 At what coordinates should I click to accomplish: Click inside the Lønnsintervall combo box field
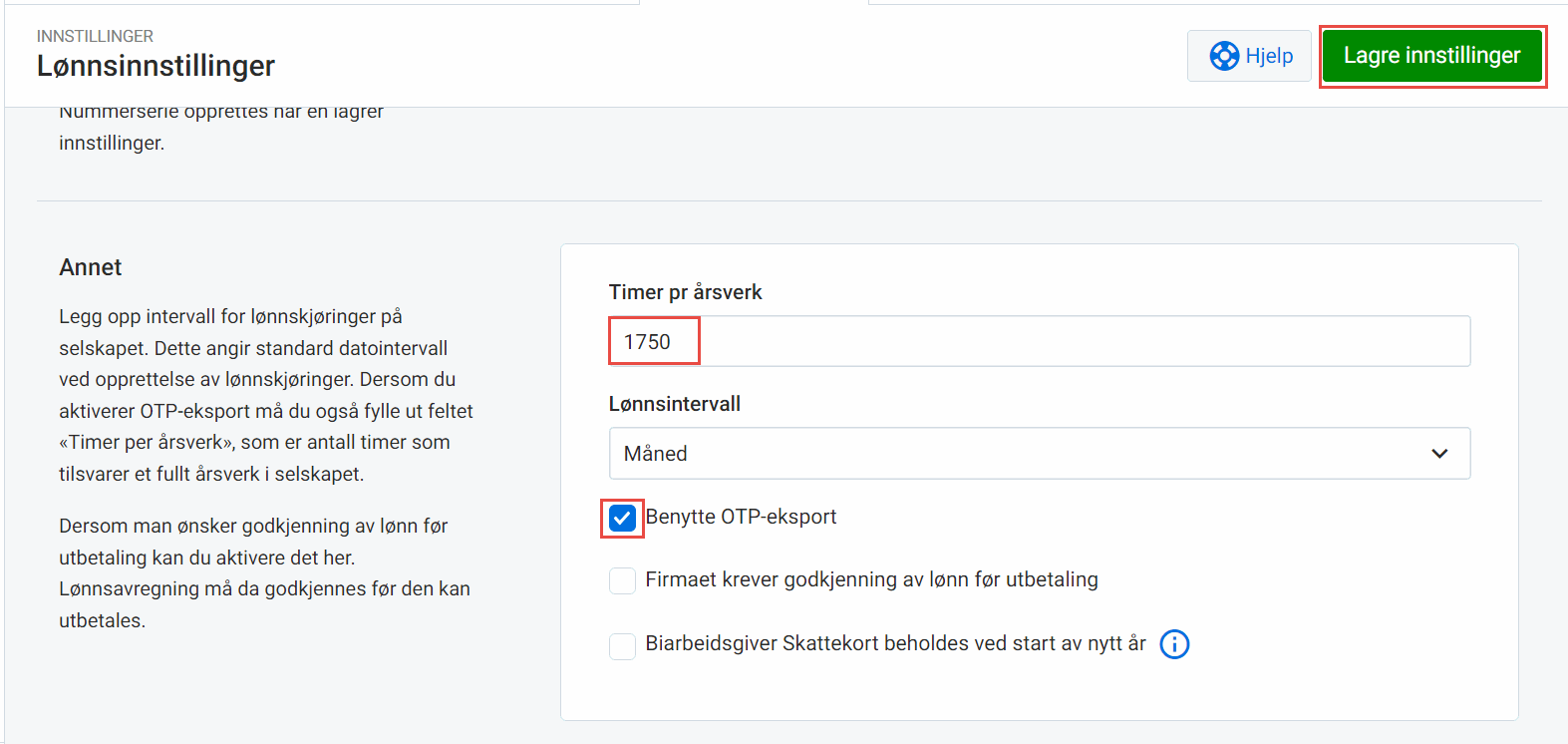point(1039,453)
